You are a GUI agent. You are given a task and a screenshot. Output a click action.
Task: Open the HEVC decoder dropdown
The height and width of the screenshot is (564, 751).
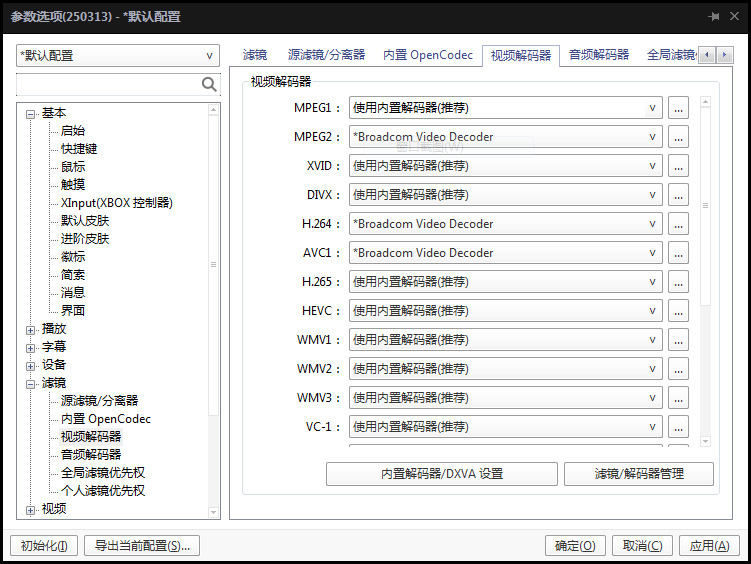[x=505, y=311]
